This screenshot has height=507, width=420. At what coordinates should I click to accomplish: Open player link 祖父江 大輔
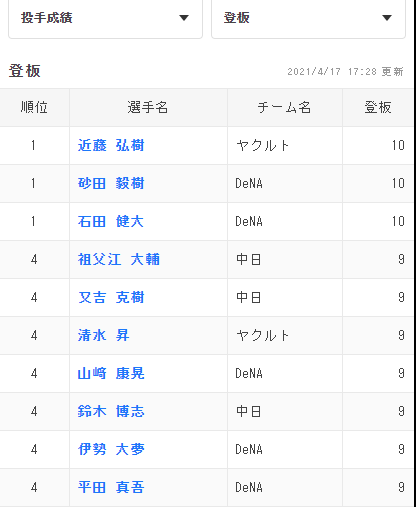(119, 259)
